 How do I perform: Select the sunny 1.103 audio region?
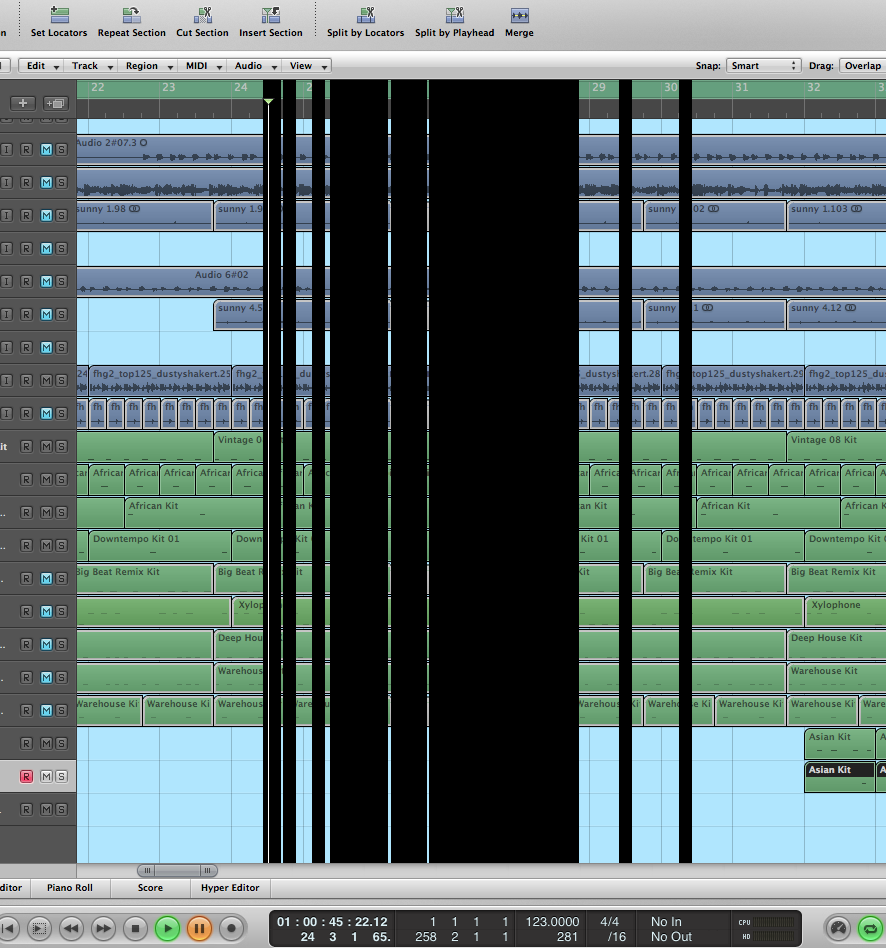pyautogui.click(x=836, y=215)
